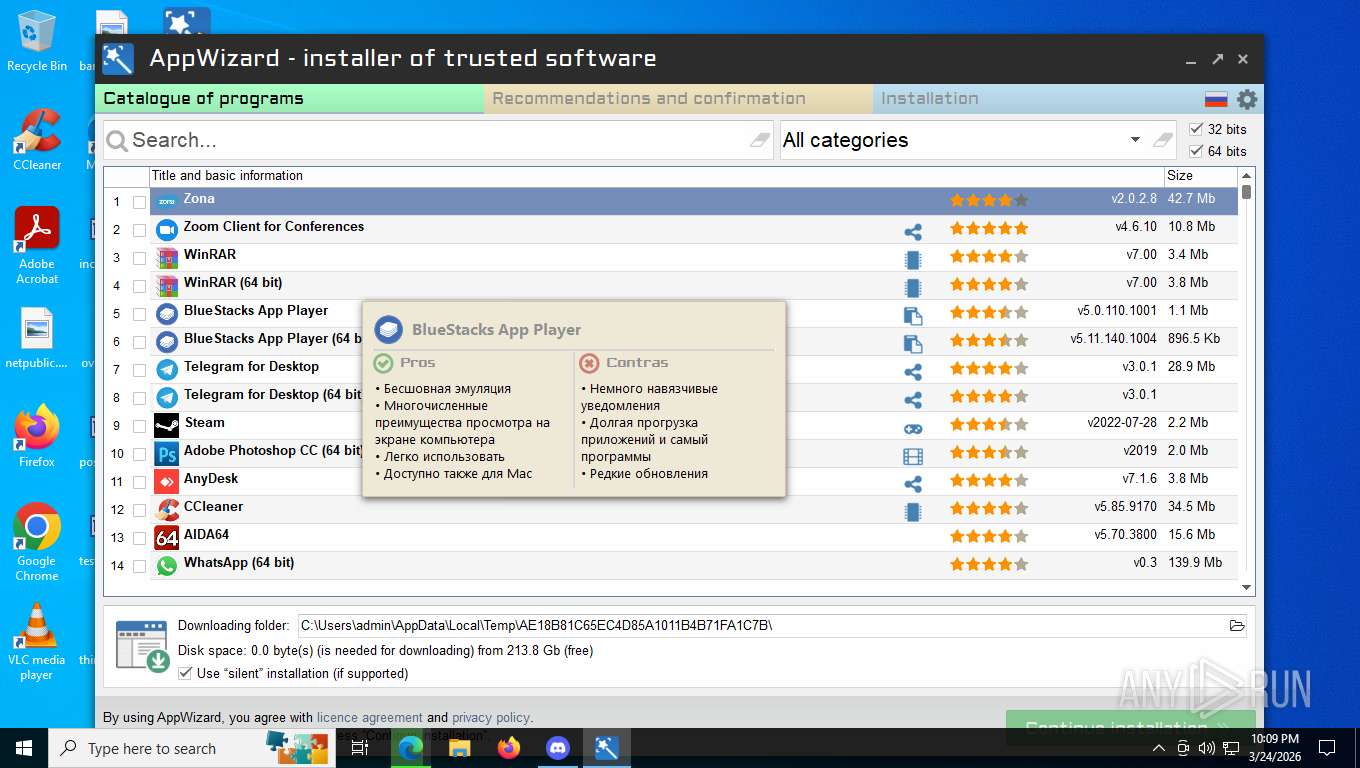The width and height of the screenshot is (1360, 768).
Task: Open Microsoft Edge from the taskbar
Action: 411,747
